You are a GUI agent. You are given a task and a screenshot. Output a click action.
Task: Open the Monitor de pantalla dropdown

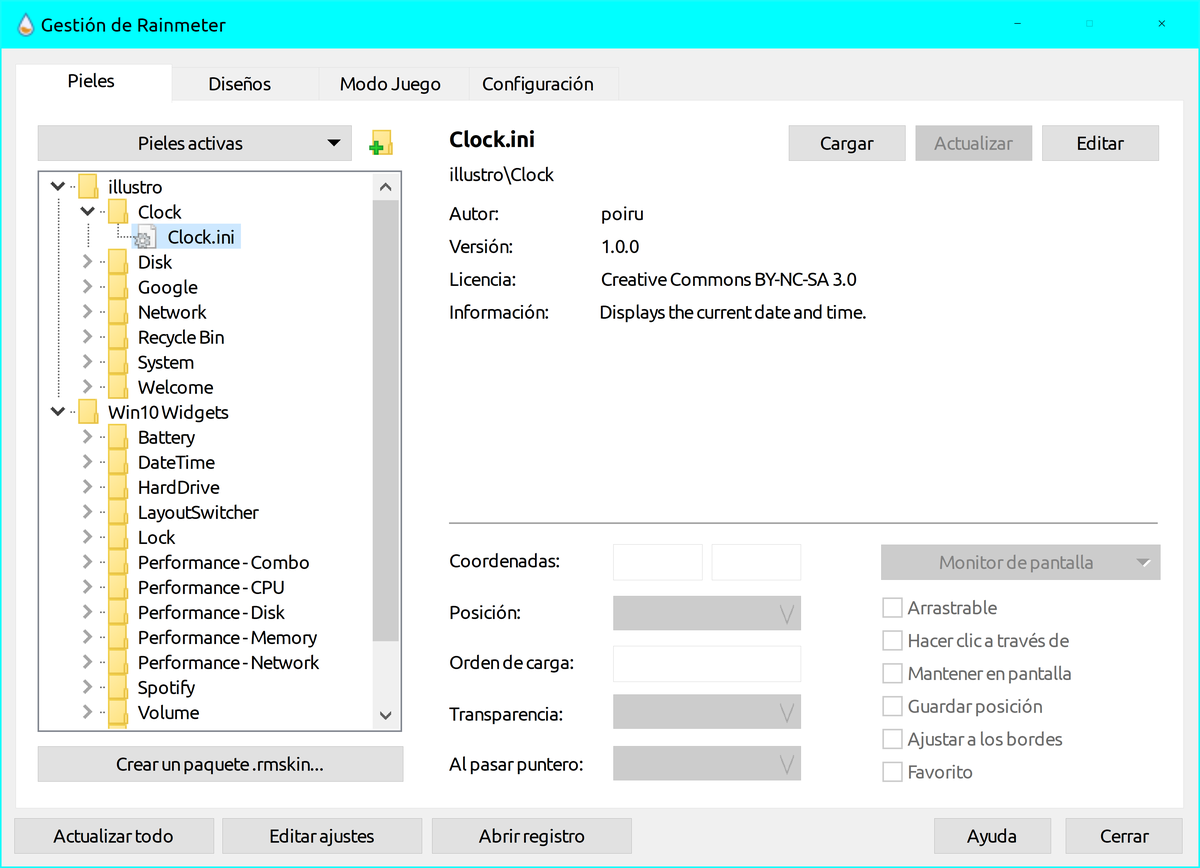click(1020, 562)
